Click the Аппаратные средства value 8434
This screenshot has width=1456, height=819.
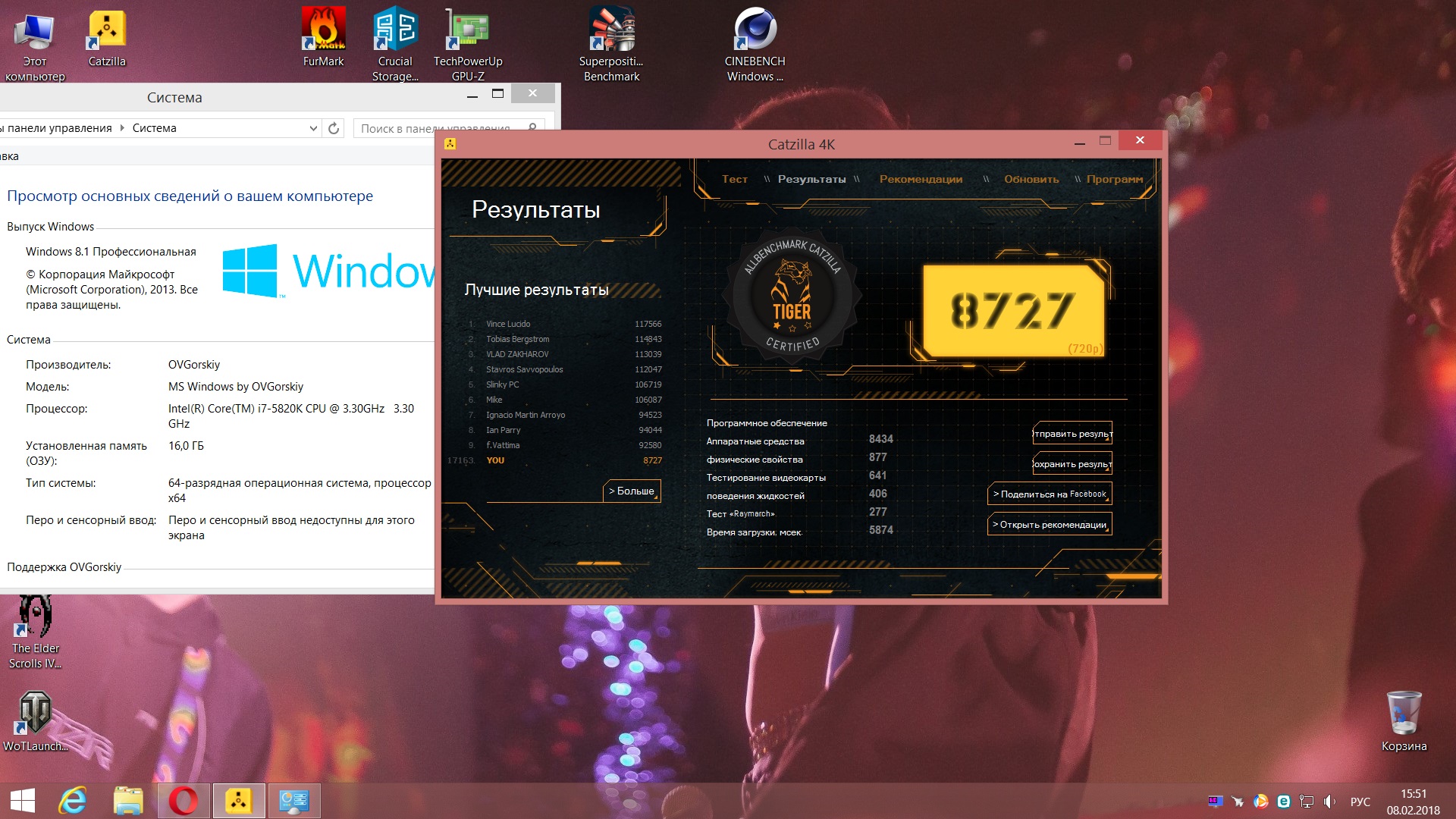point(880,439)
